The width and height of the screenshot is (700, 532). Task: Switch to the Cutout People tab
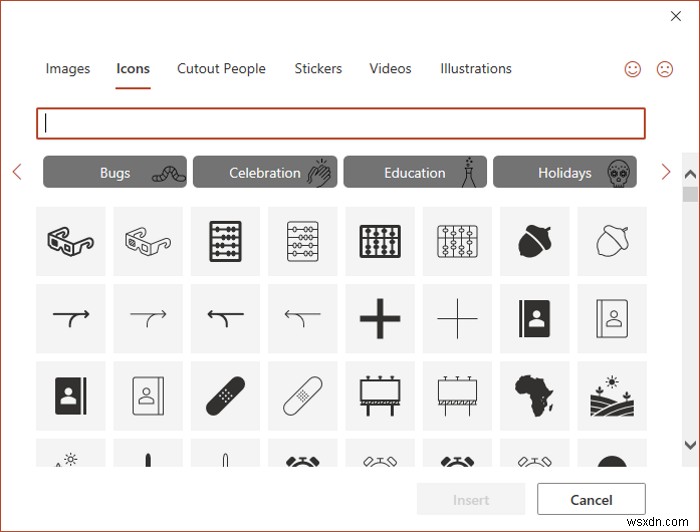221,69
